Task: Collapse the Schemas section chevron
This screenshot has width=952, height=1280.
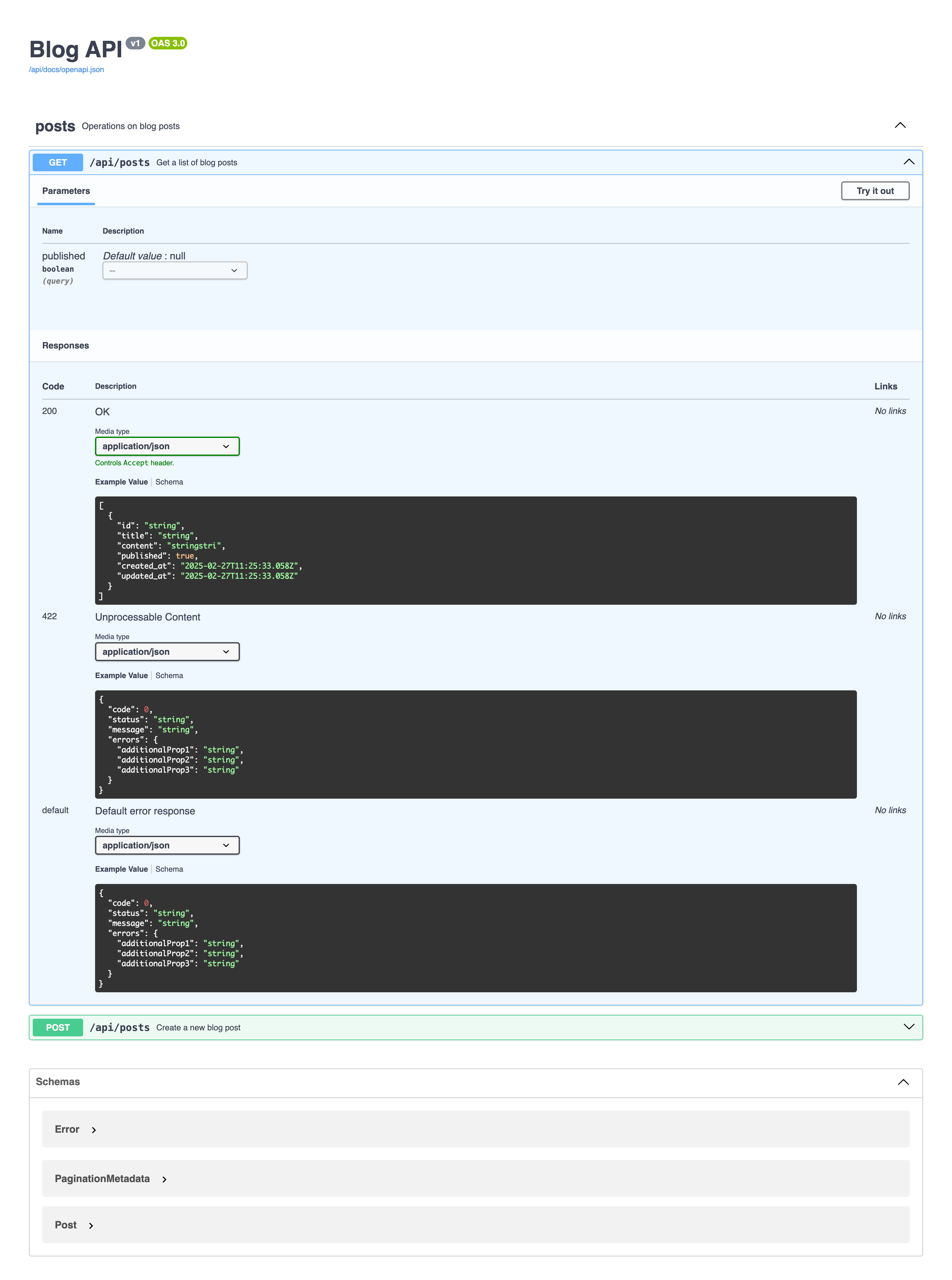Action: coord(903,1082)
